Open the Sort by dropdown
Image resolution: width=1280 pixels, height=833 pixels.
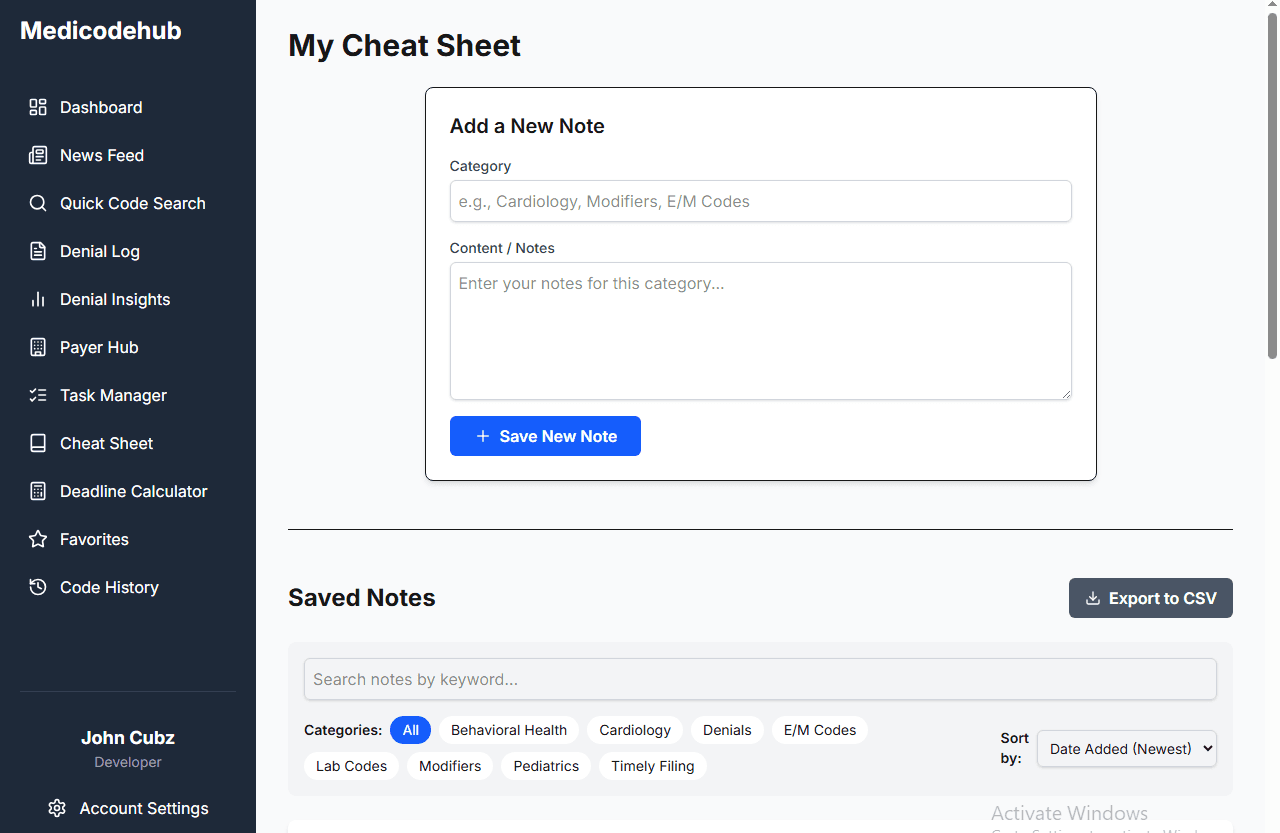tap(1127, 748)
